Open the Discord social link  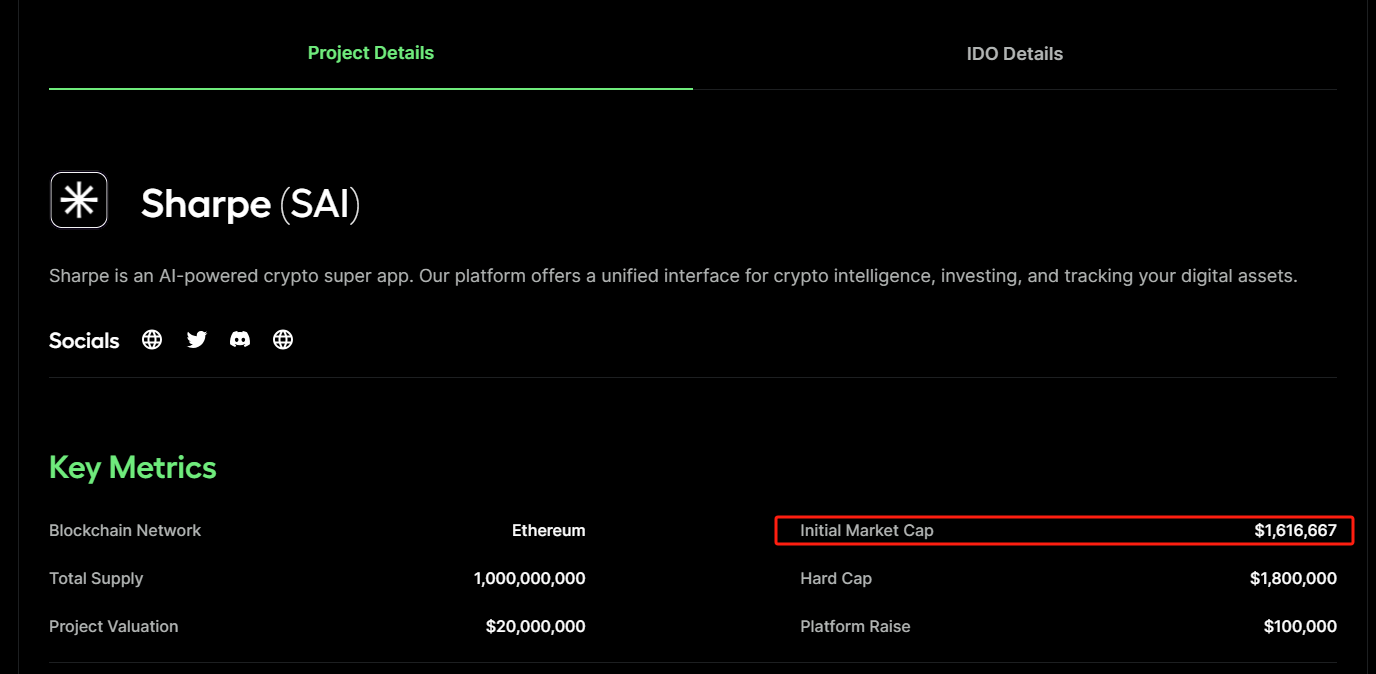(x=240, y=340)
